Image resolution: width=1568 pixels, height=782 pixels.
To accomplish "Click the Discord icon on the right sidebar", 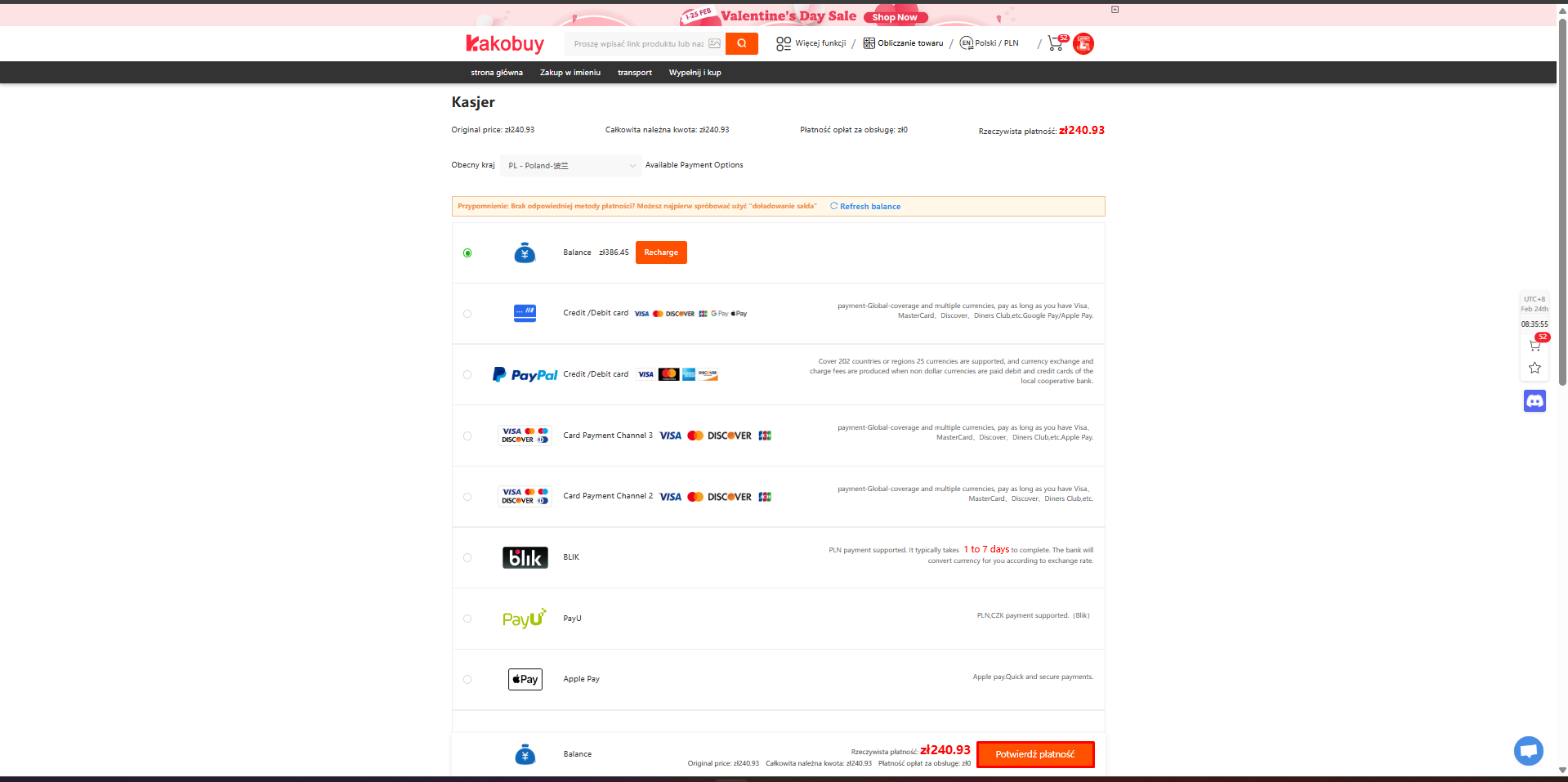I will point(1534,400).
